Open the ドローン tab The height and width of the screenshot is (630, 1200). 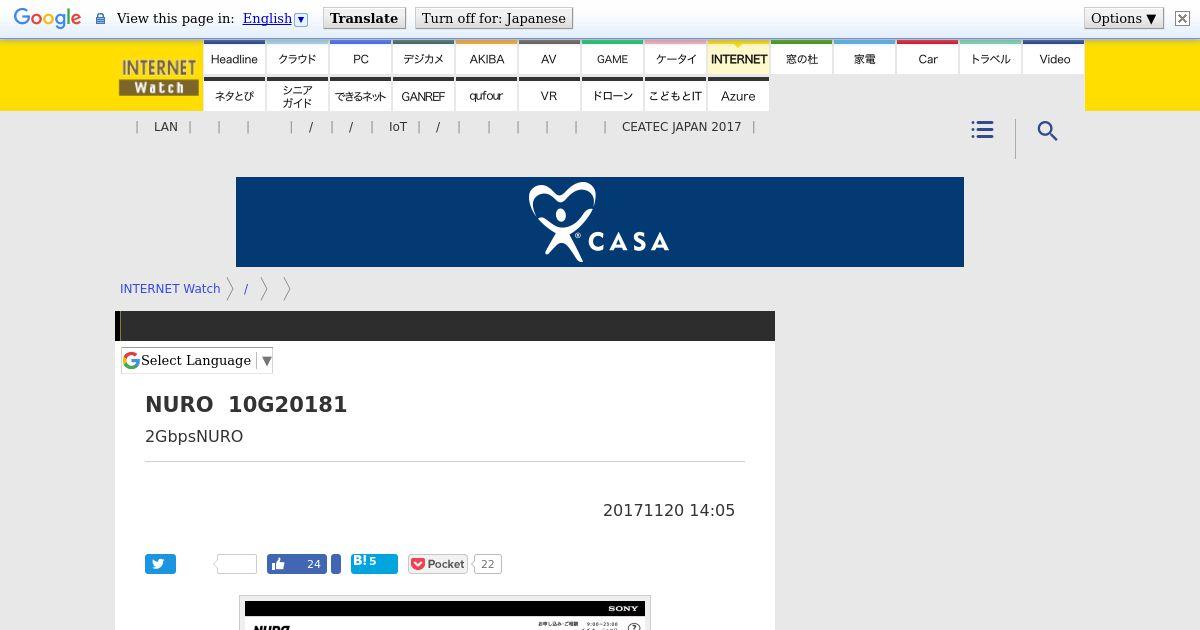click(612, 95)
